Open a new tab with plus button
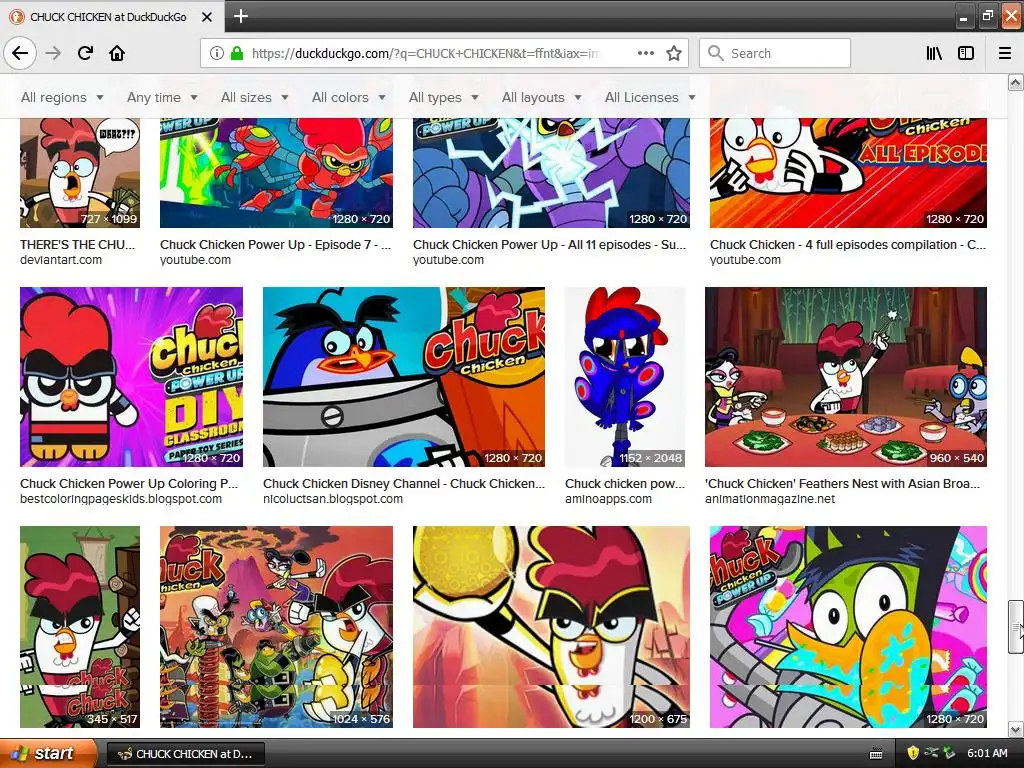This screenshot has width=1024, height=768. point(240,16)
